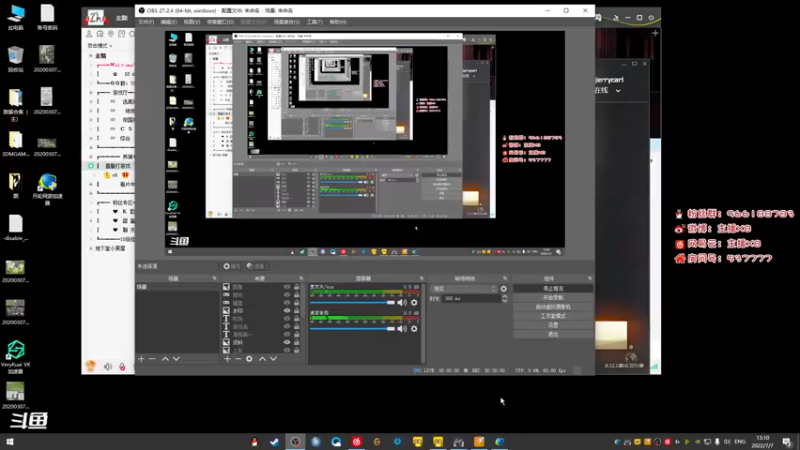Expand the 地下室小黑屋 channel tree node

91,248
